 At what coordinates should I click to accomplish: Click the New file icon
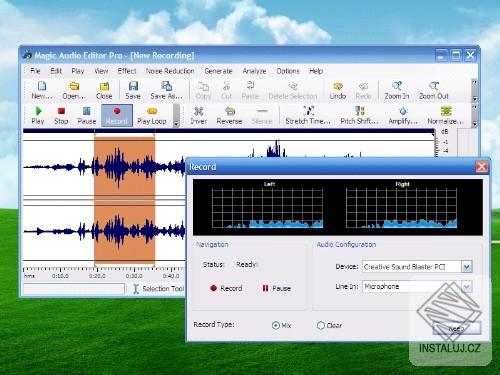42,90
